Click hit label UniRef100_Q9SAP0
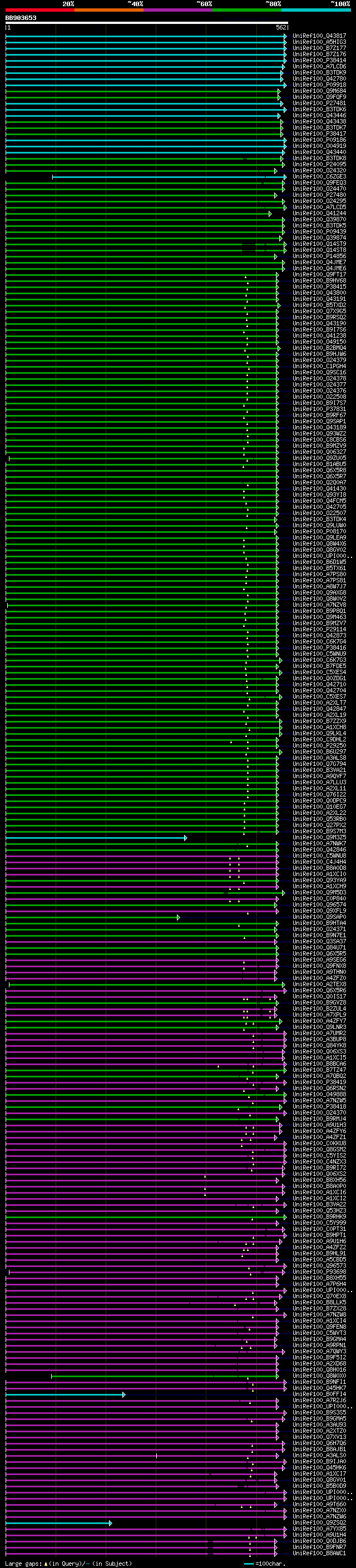Image resolution: width=356 pixels, height=1568 pixels. pyautogui.click(x=319, y=917)
